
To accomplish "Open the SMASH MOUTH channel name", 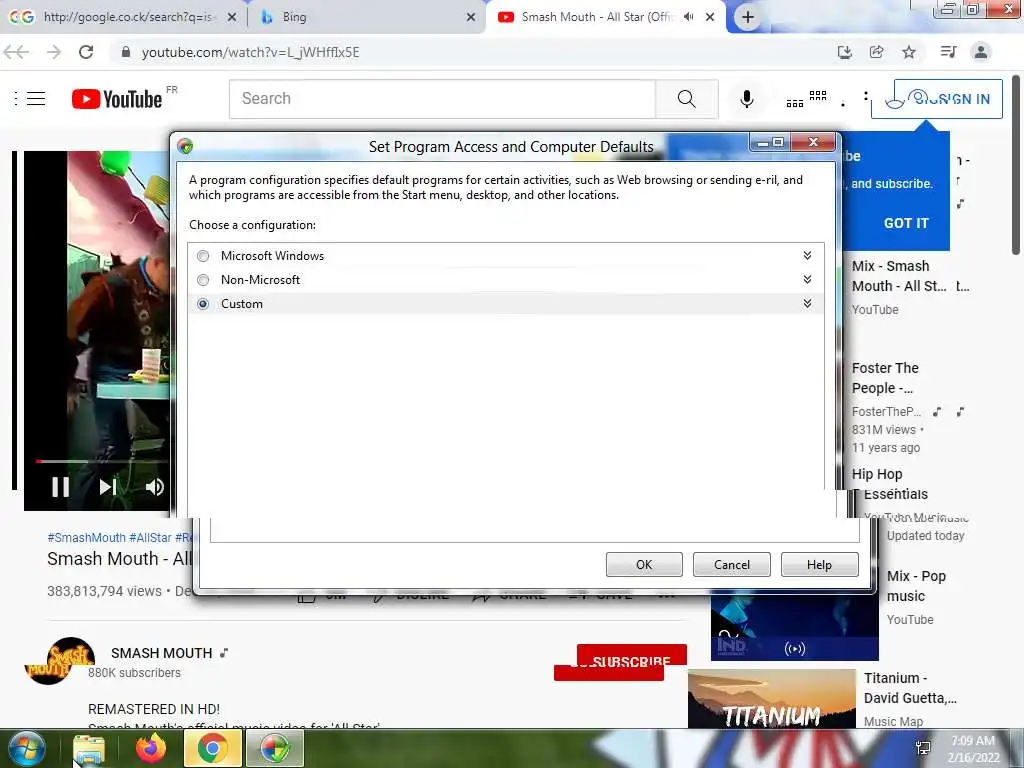I will click(x=161, y=653).
